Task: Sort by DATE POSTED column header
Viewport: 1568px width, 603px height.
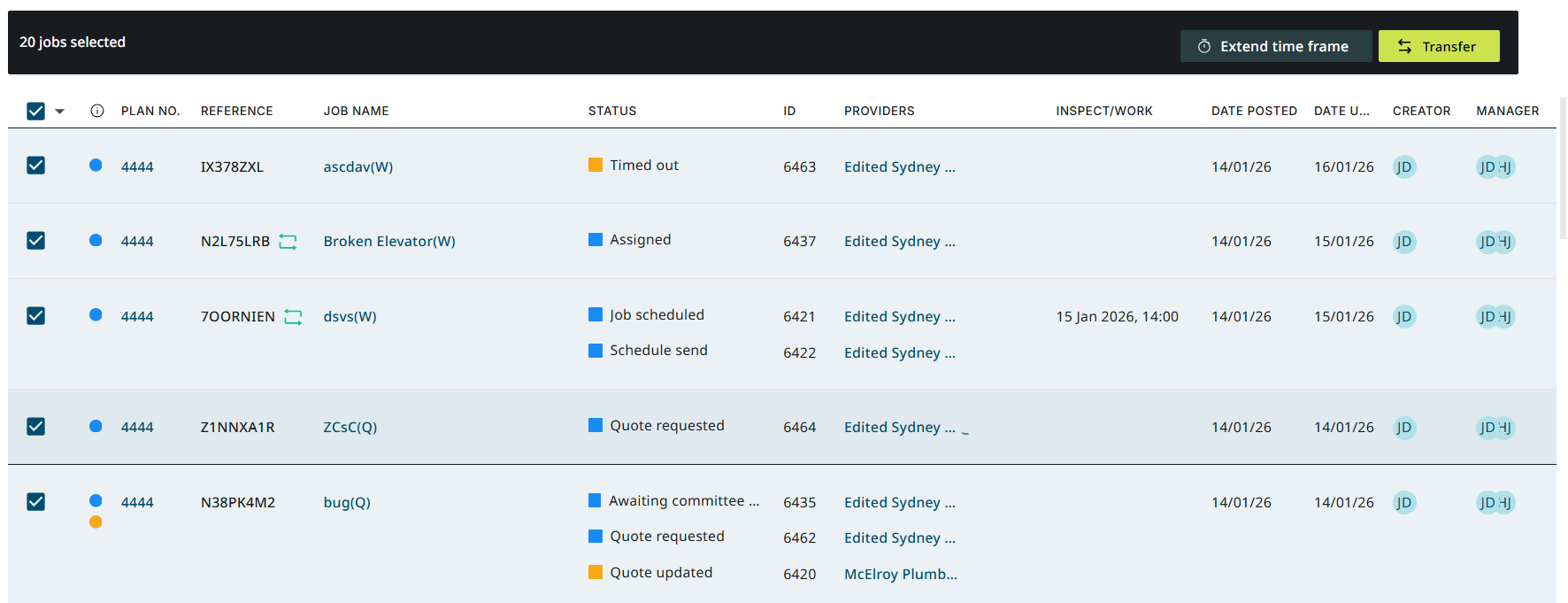Action: 1254,111
